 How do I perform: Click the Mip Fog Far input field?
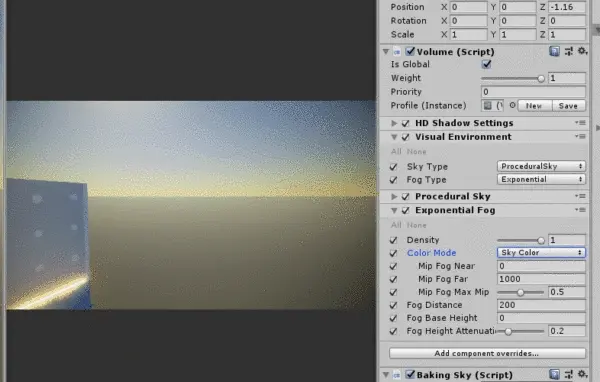point(541,279)
